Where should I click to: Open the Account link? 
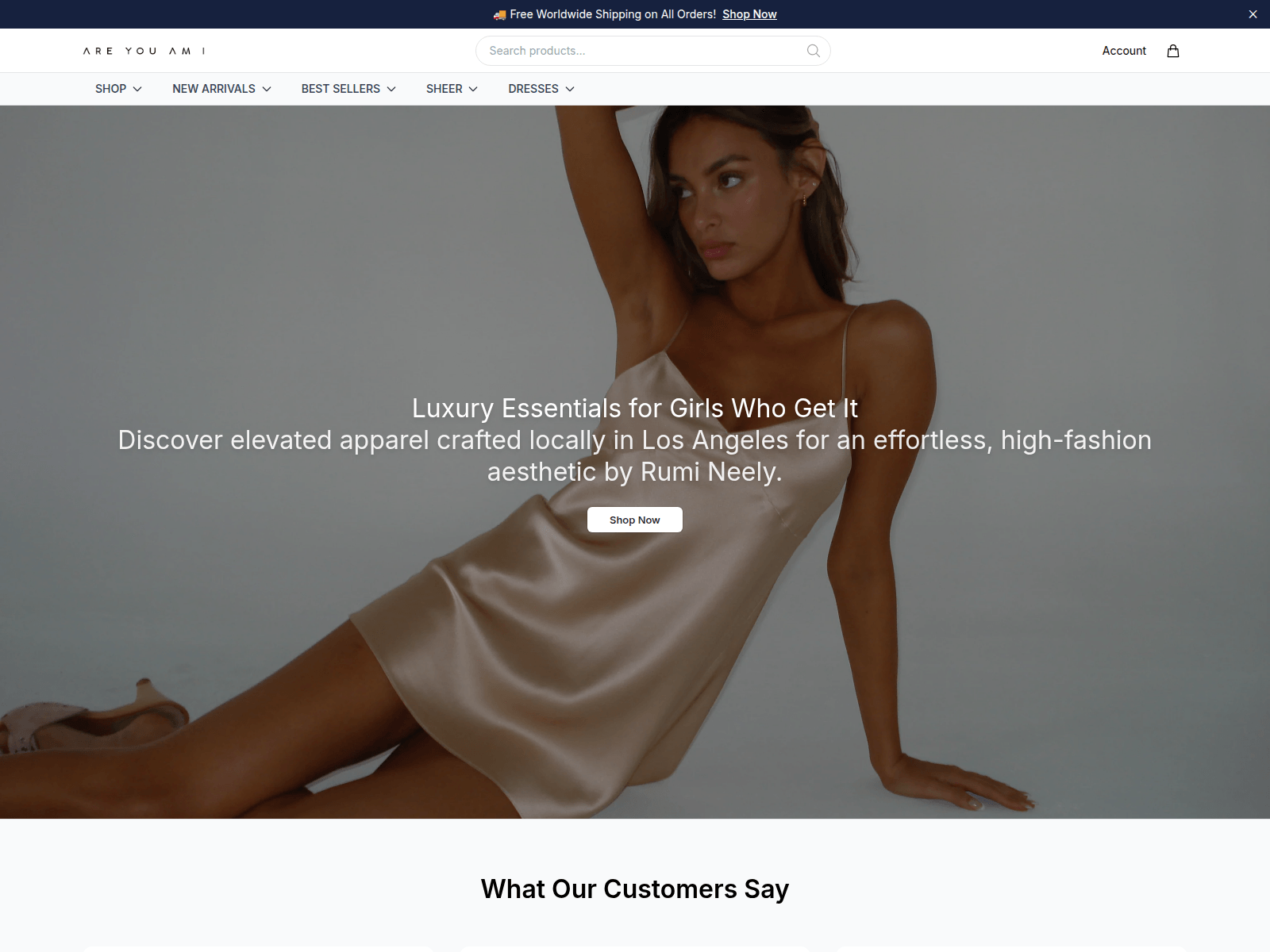(x=1124, y=51)
